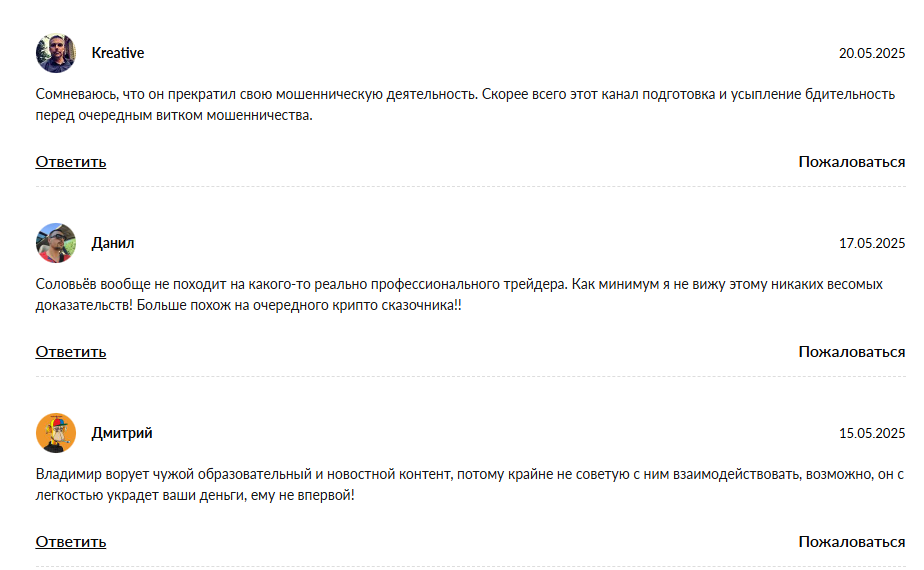Click the dashed divider below Kreative's comment
The width and height of the screenshot is (924, 570).
pos(470,186)
